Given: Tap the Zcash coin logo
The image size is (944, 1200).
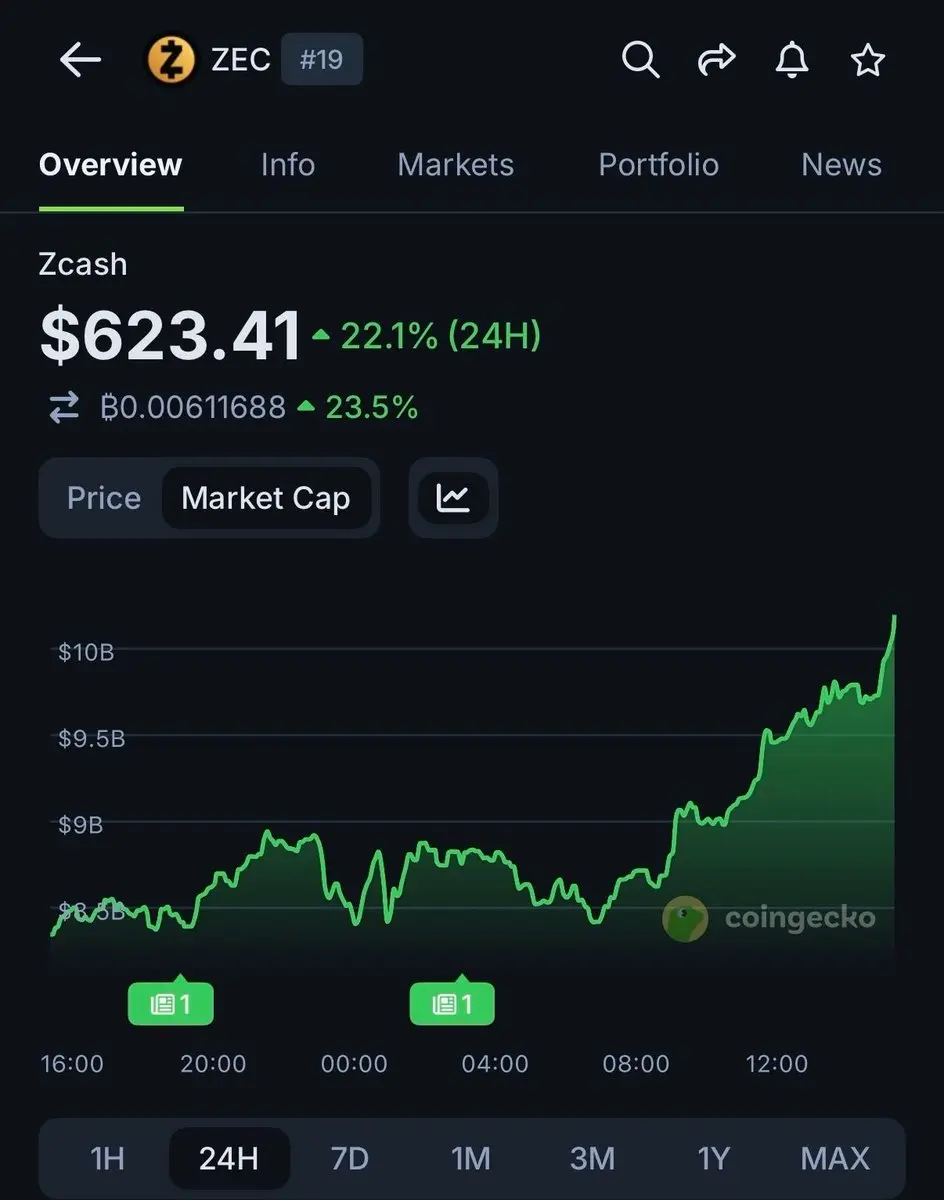Looking at the screenshot, I should pyautogui.click(x=171, y=60).
